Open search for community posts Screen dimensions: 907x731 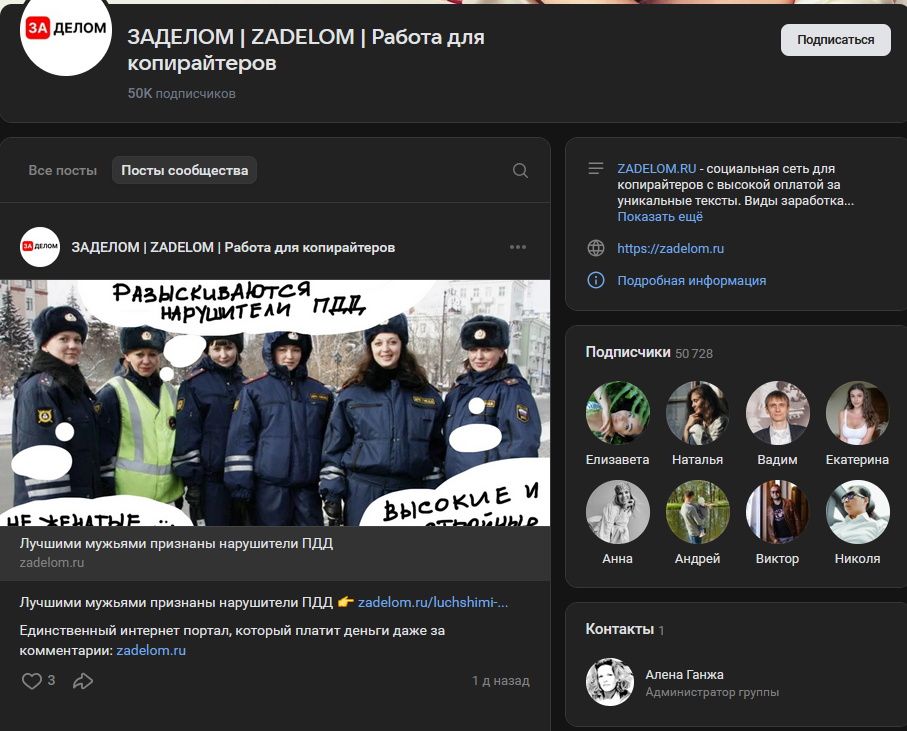(520, 170)
